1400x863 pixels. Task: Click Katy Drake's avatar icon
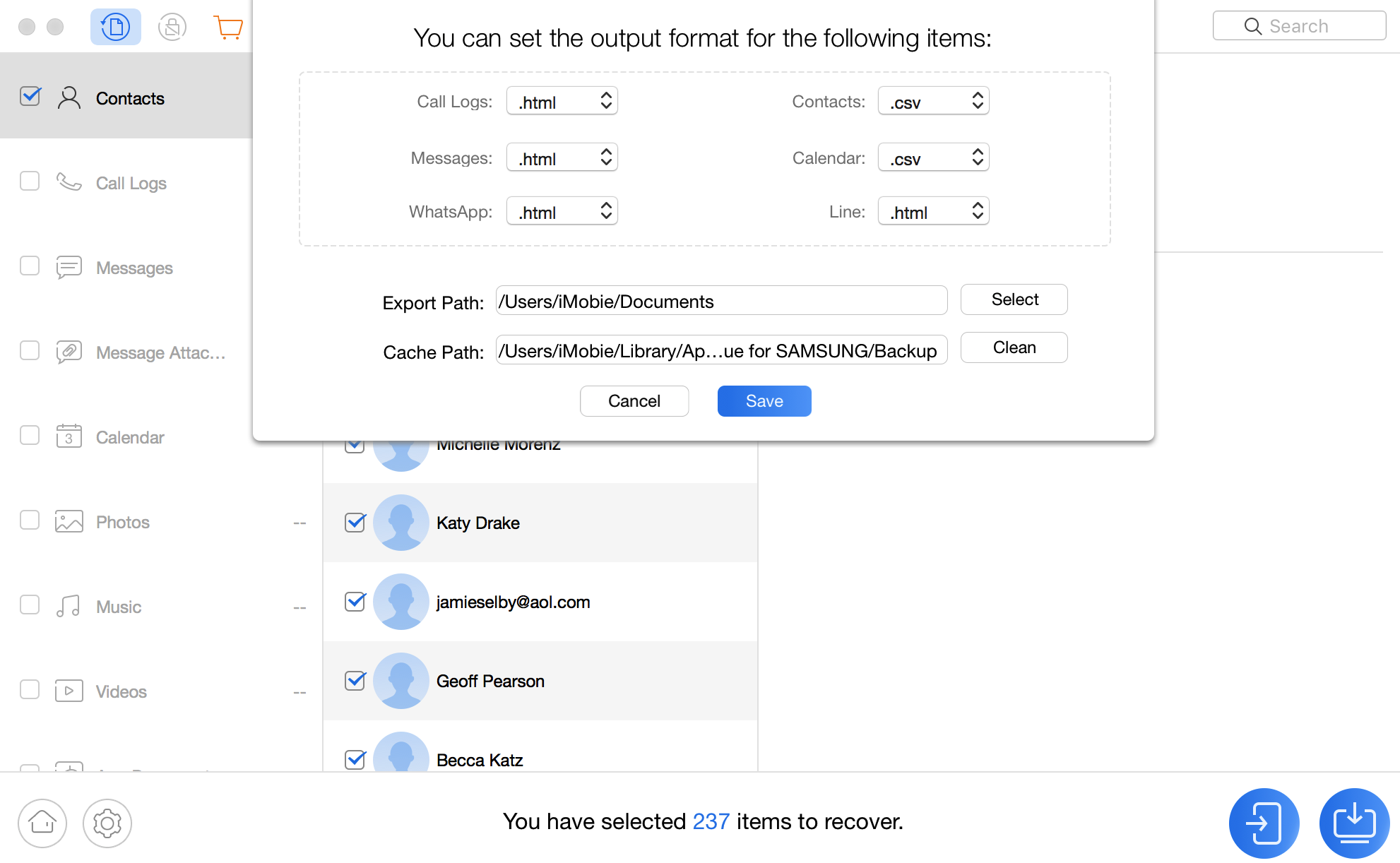tap(401, 523)
